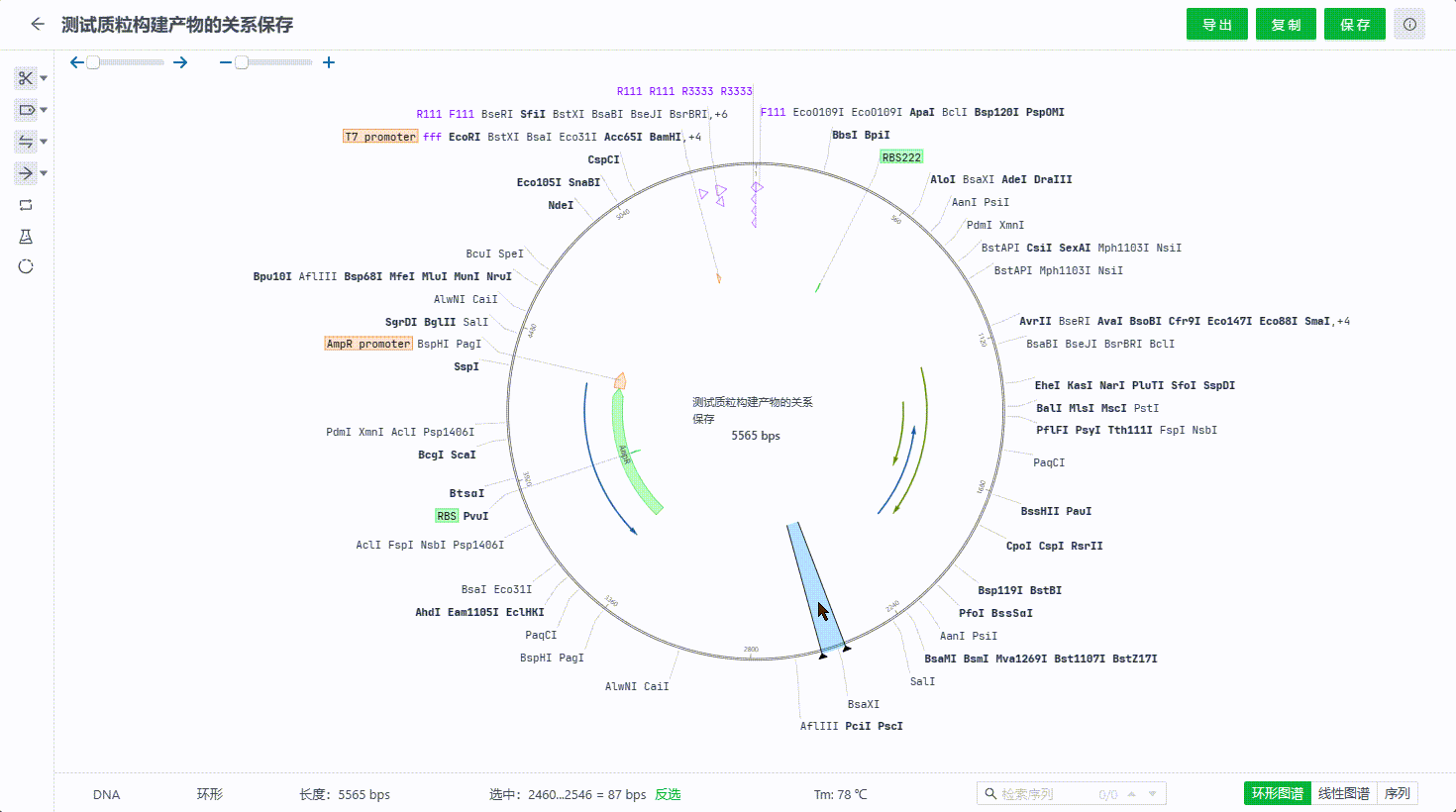This screenshot has width=1456, height=812.
Task: Expand the scissors tool dropdown arrow
Action: click(44, 78)
